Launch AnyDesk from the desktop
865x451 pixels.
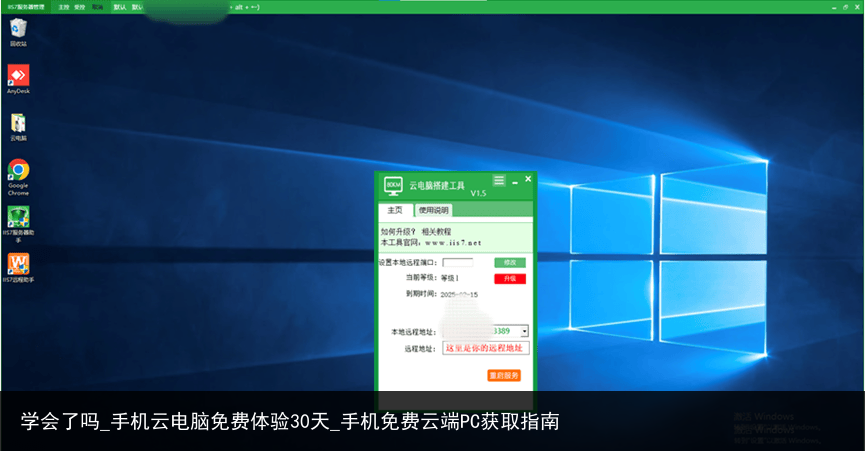pyautogui.click(x=18, y=75)
